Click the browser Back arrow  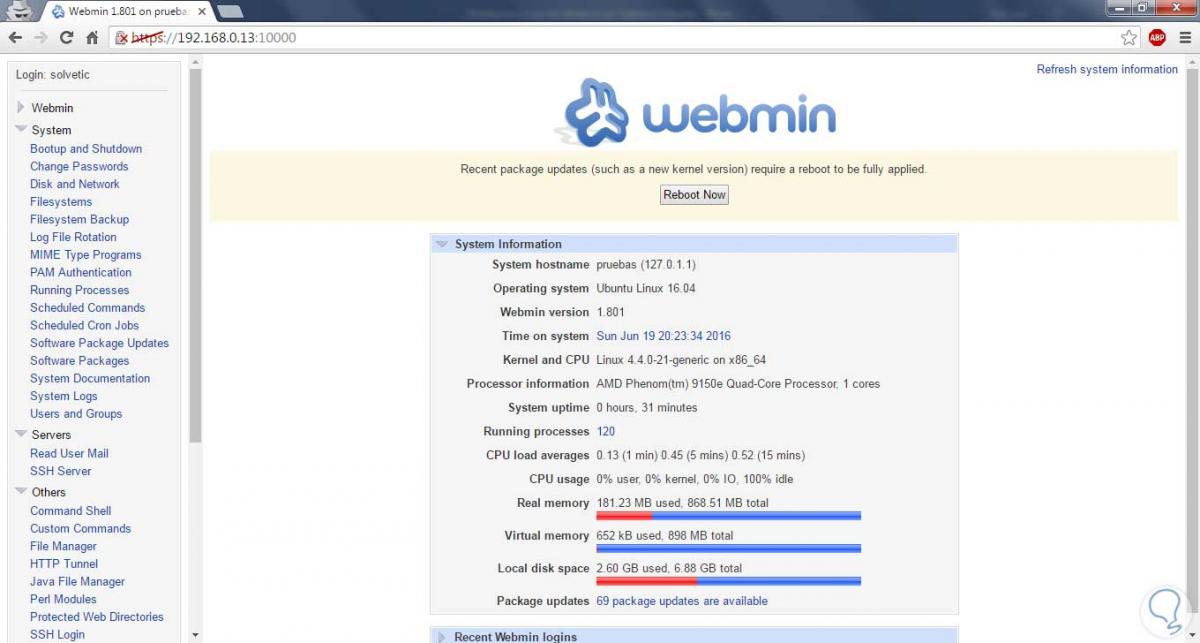pyautogui.click(x=15, y=38)
